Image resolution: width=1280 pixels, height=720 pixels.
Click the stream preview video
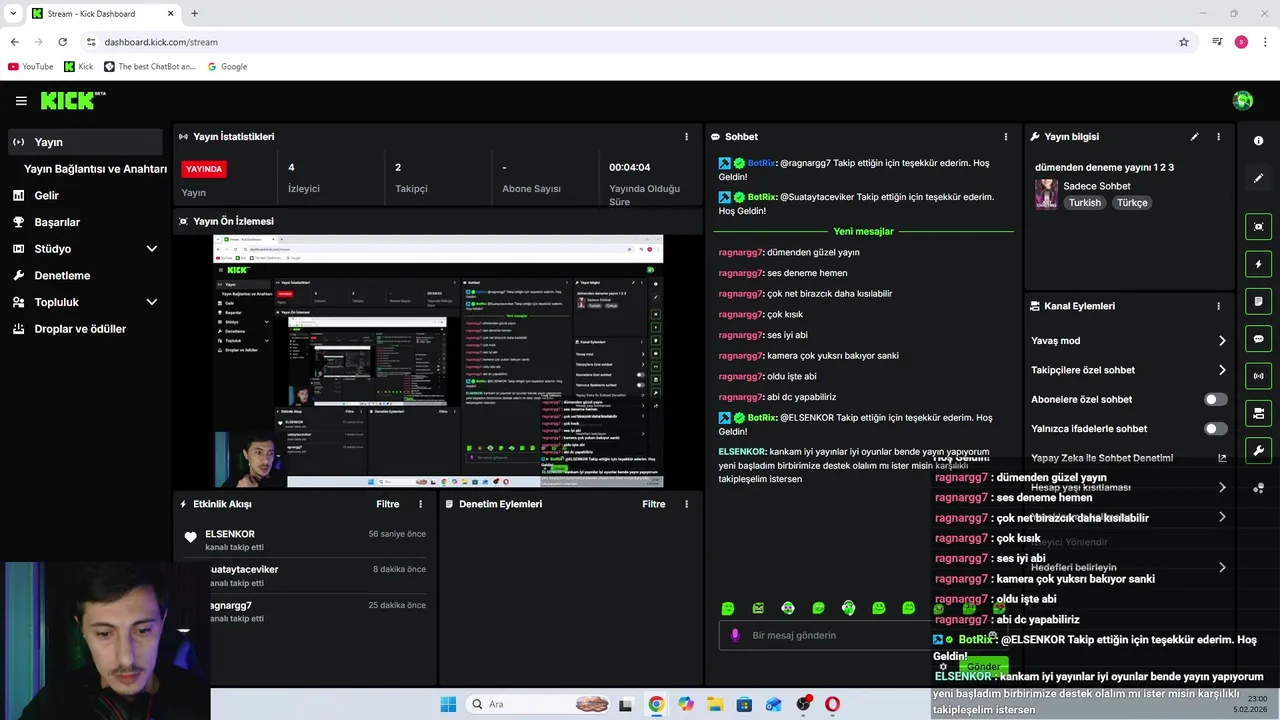click(438, 361)
